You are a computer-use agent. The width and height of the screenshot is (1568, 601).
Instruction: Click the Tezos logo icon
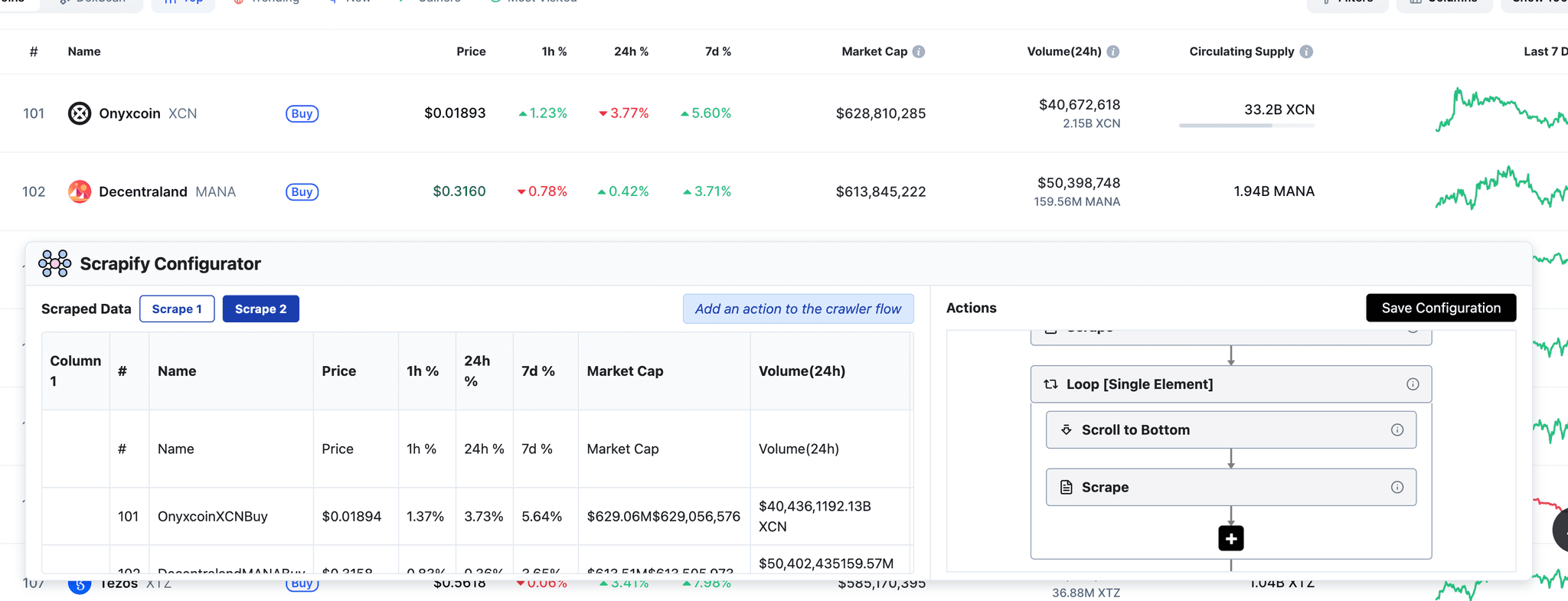point(80,585)
